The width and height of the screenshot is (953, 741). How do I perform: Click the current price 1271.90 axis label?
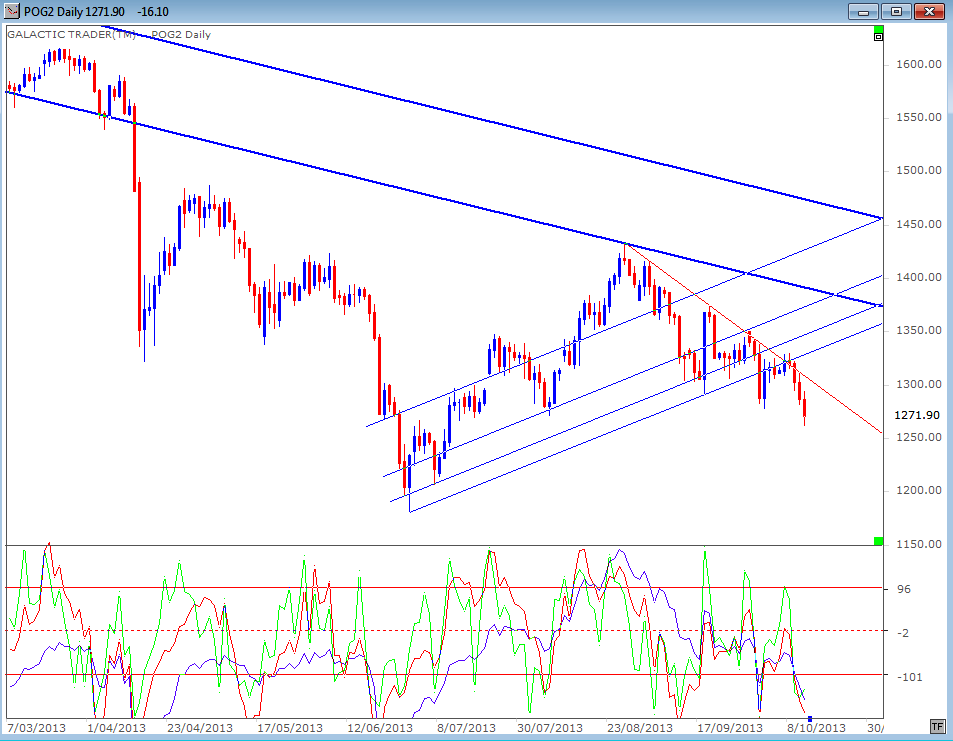click(x=917, y=415)
